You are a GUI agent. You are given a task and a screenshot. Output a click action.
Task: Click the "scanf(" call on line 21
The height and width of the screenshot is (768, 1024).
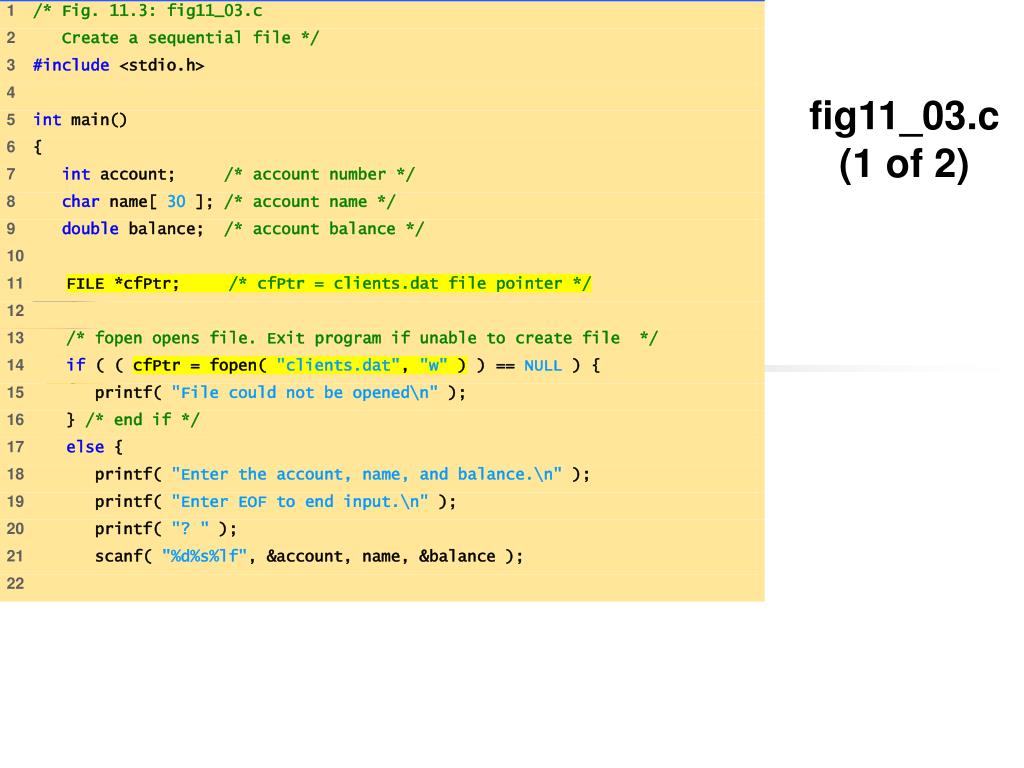pyautogui.click(x=123, y=556)
